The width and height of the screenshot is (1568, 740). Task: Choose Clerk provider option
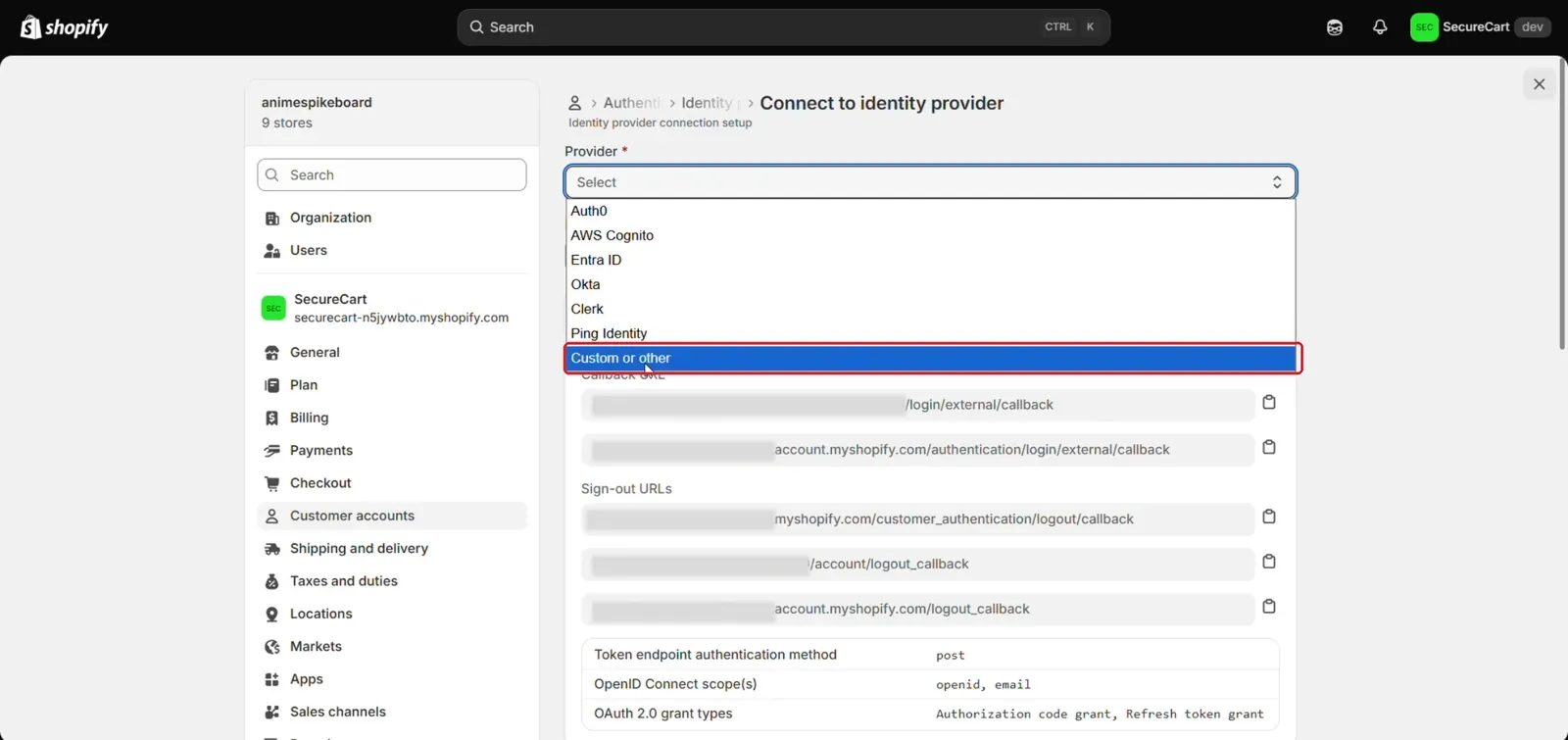[x=930, y=309]
